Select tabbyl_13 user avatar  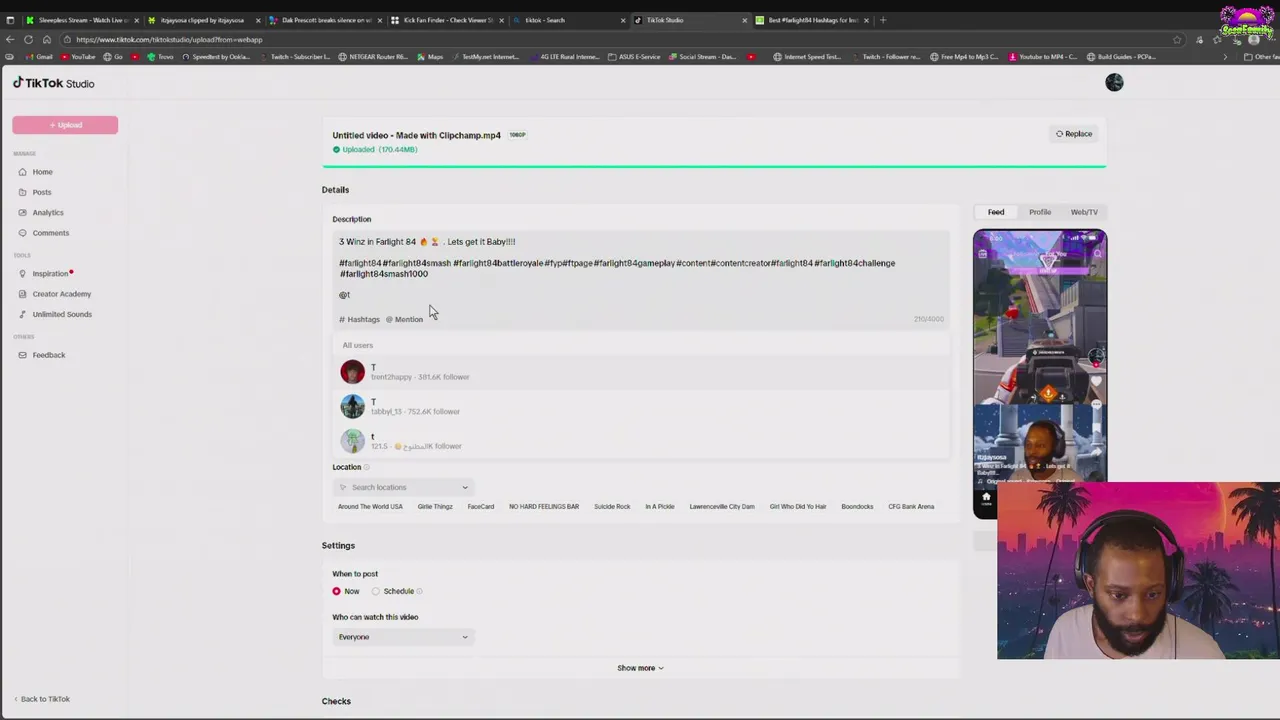(352, 406)
